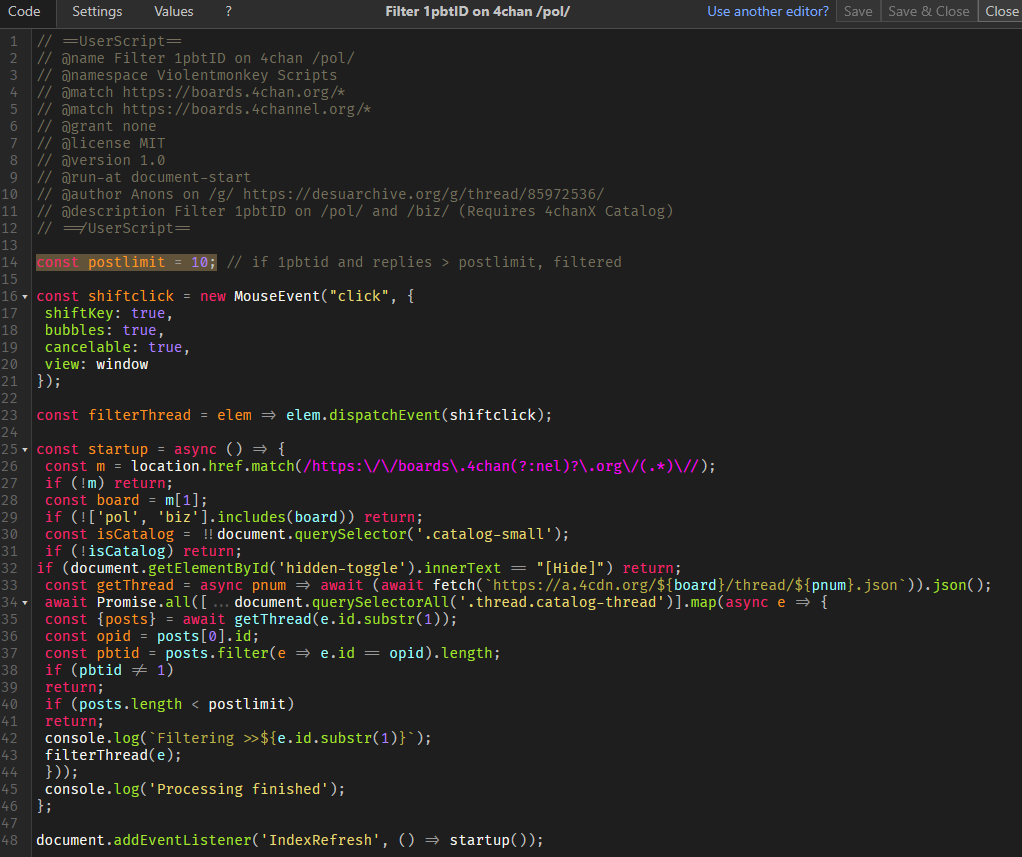
Task: Click the "getElementById('hidden-toggle')" line
Action: 359,568
